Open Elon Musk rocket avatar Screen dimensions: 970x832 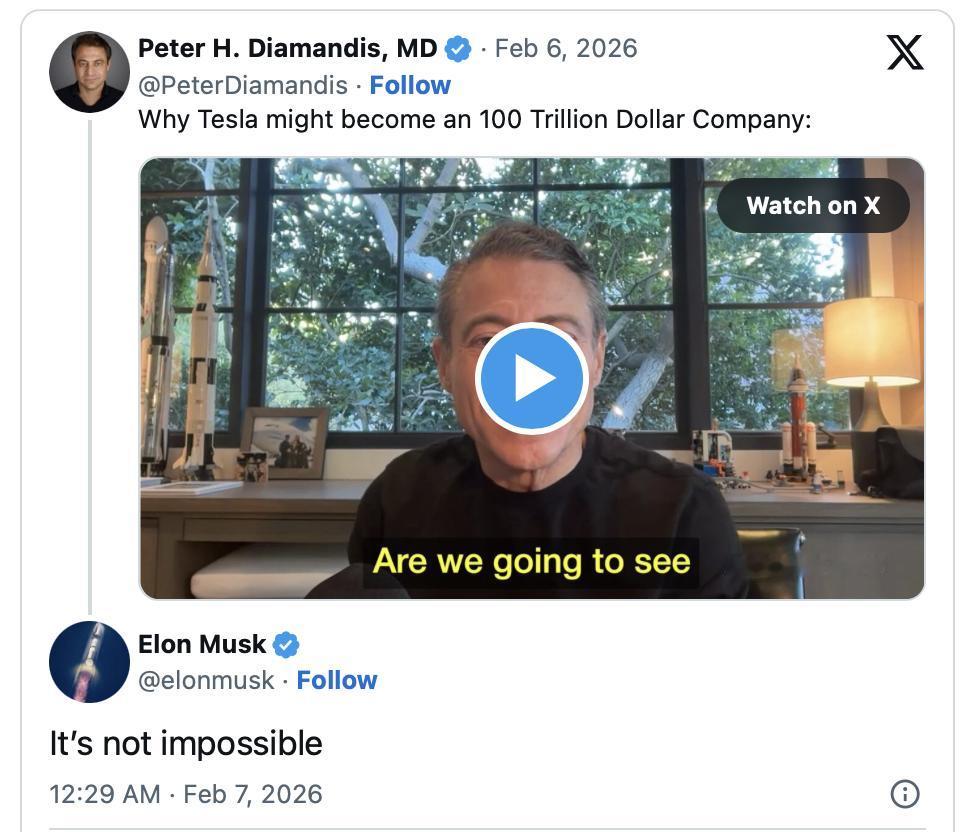point(89,661)
